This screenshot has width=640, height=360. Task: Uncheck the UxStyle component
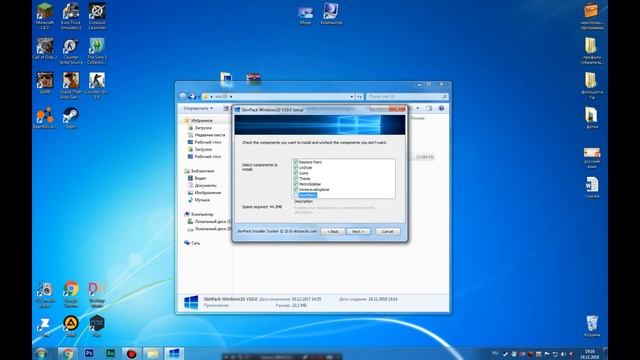(296, 167)
